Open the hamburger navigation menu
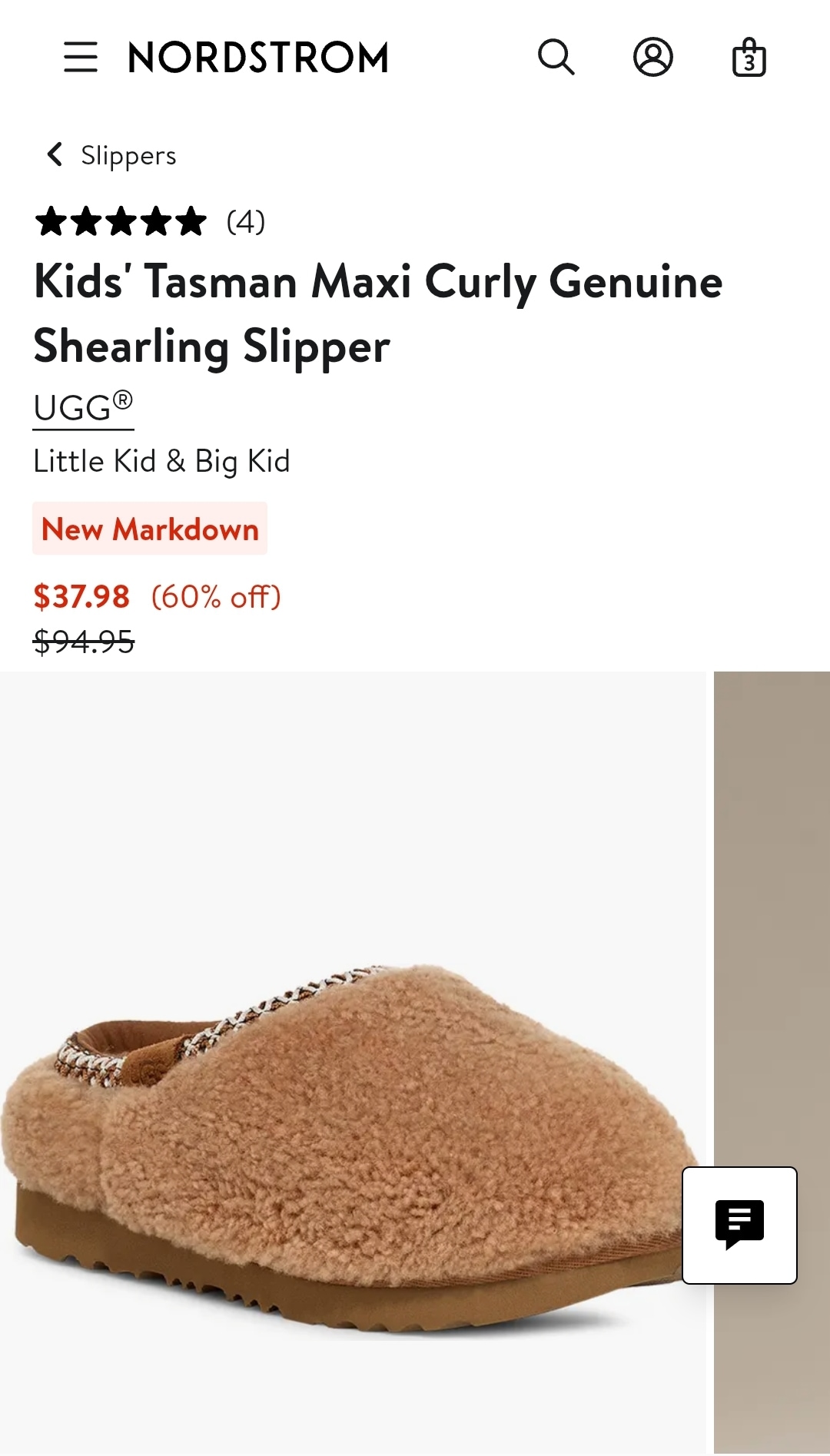830x1456 pixels. tap(81, 58)
